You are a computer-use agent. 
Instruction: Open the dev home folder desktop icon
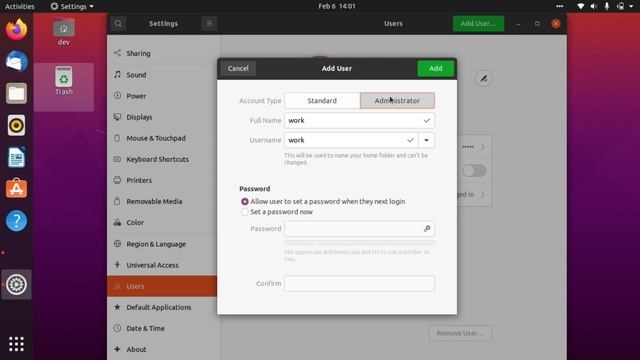click(x=64, y=31)
